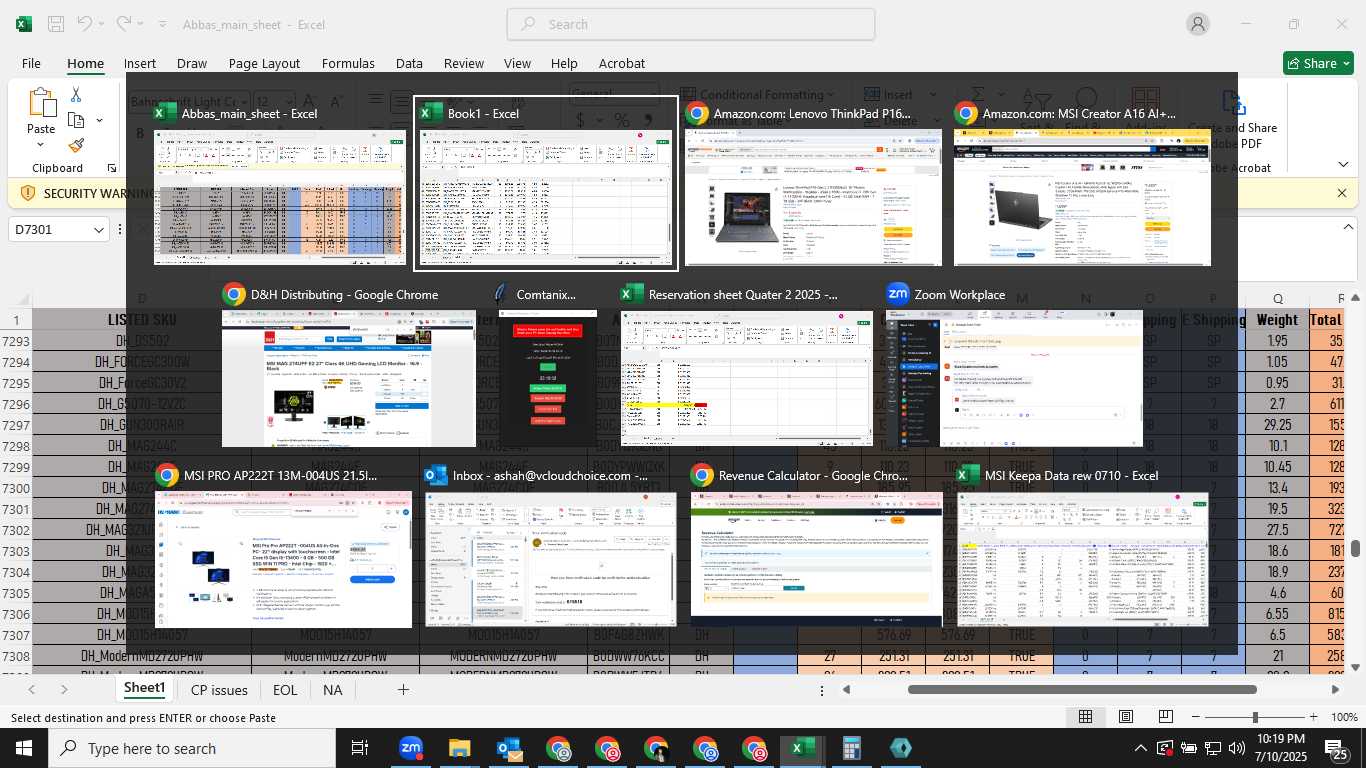Switch to Page Layout view icon

click(x=1126, y=717)
